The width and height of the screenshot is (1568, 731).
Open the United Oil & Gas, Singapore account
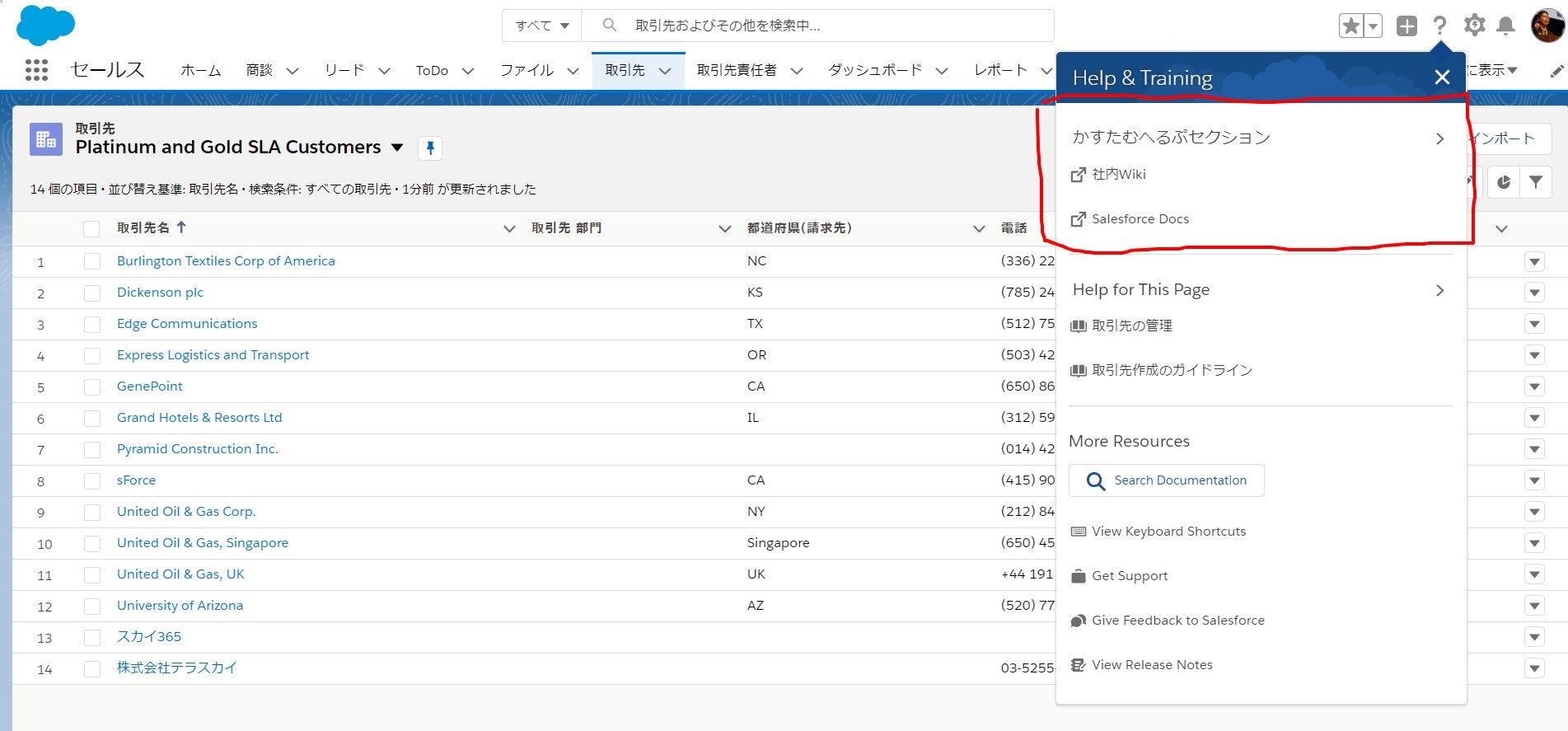point(203,542)
